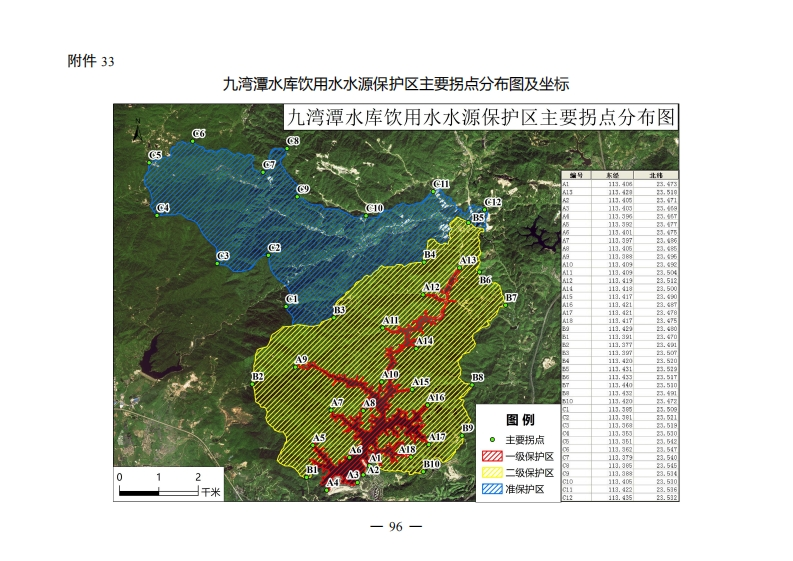Click the 编号 column header in the table
This screenshot has width=793, height=561.
tap(575, 175)
